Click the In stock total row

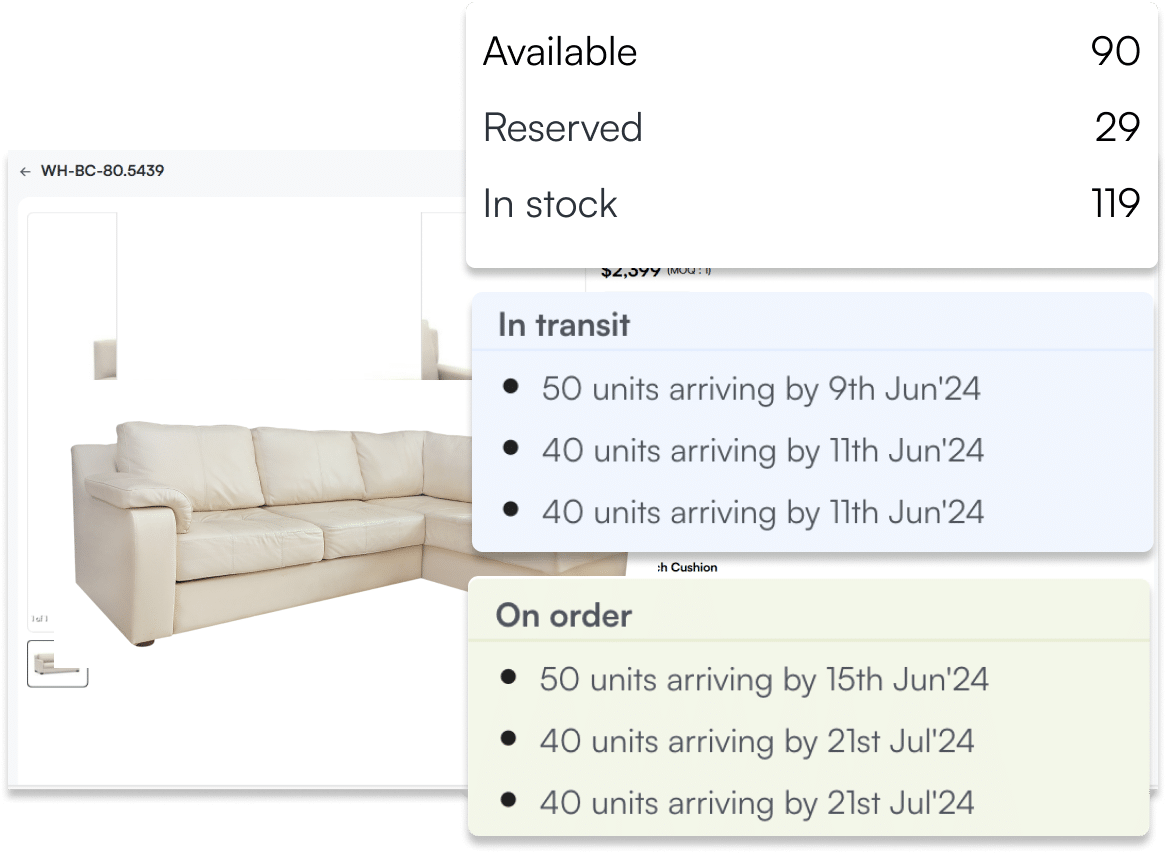pos(811,204)
